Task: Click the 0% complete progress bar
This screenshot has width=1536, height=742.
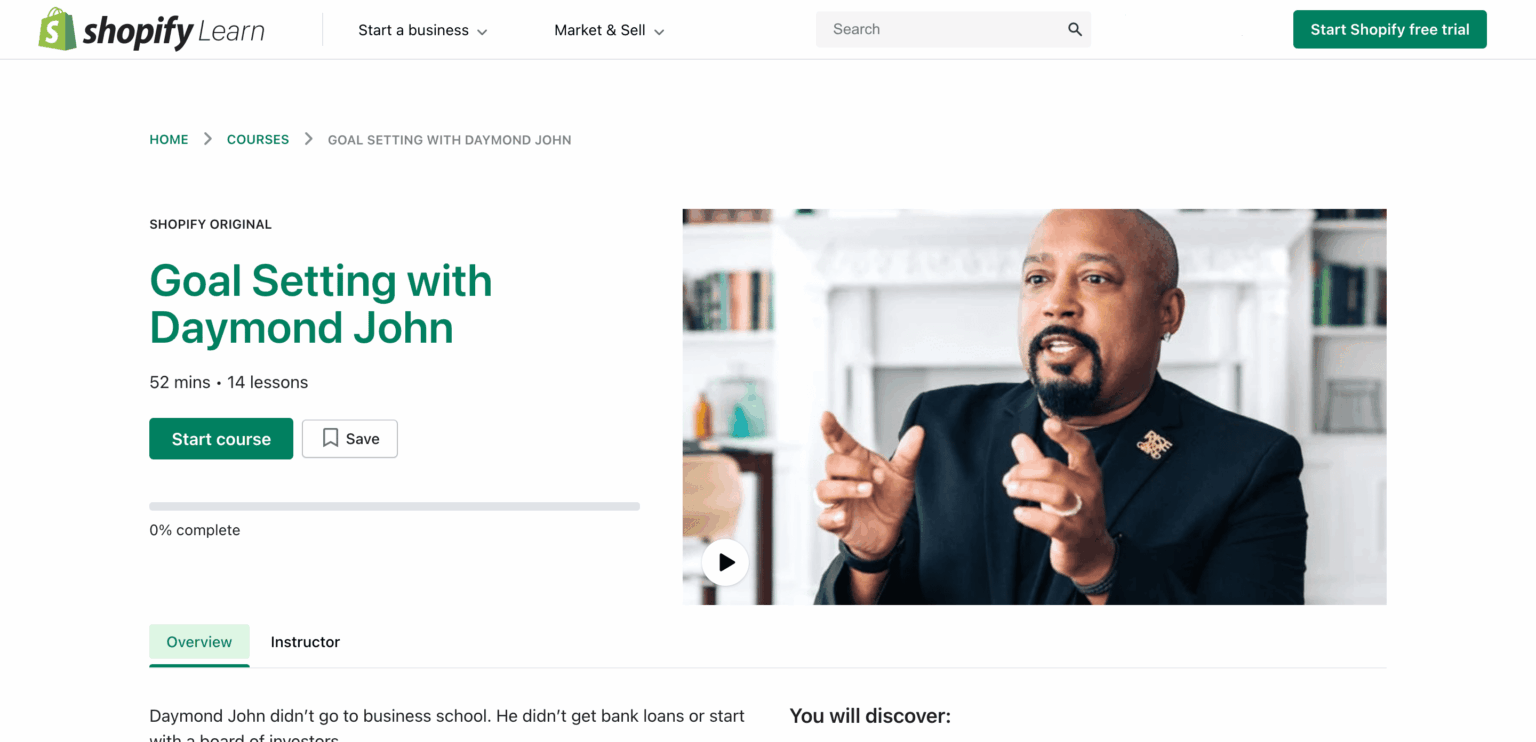Action: point(394,506)
